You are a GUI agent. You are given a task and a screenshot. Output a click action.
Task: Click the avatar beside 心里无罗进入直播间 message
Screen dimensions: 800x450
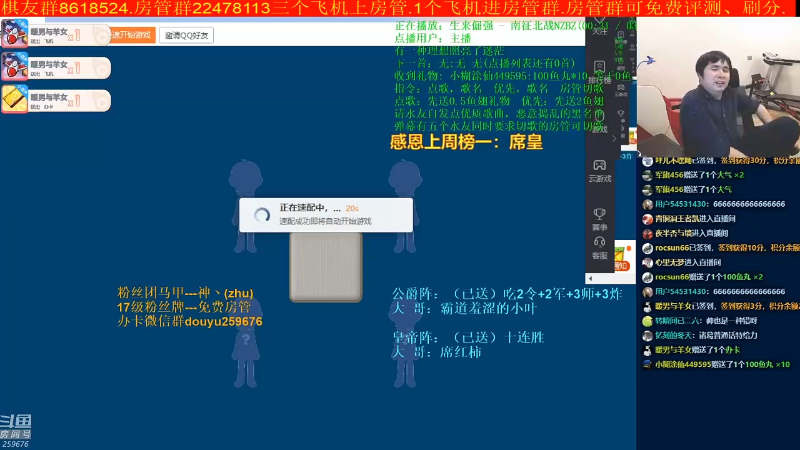(x=647, y=263)
